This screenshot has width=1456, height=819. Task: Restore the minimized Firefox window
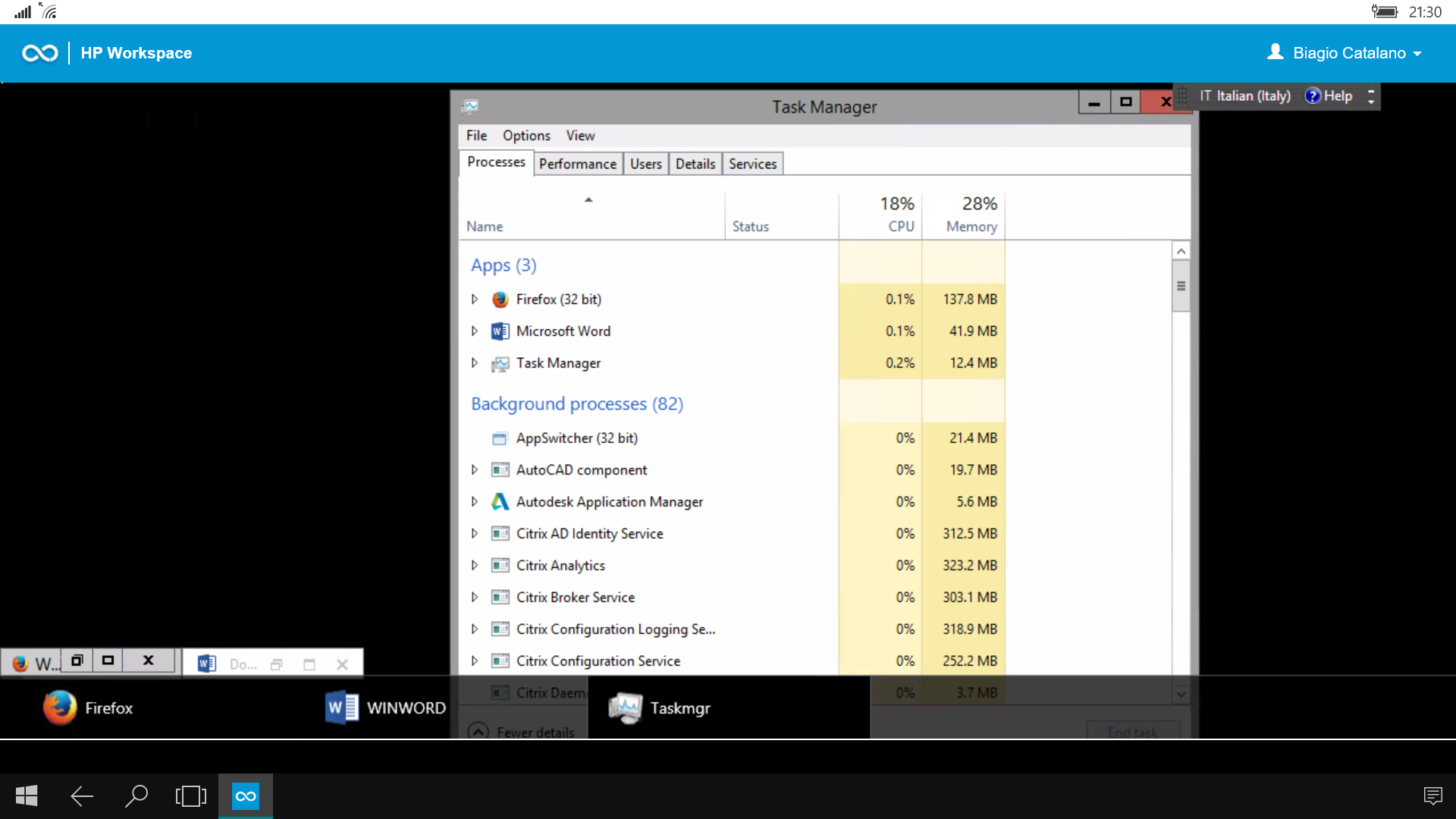tap(77, 661)
